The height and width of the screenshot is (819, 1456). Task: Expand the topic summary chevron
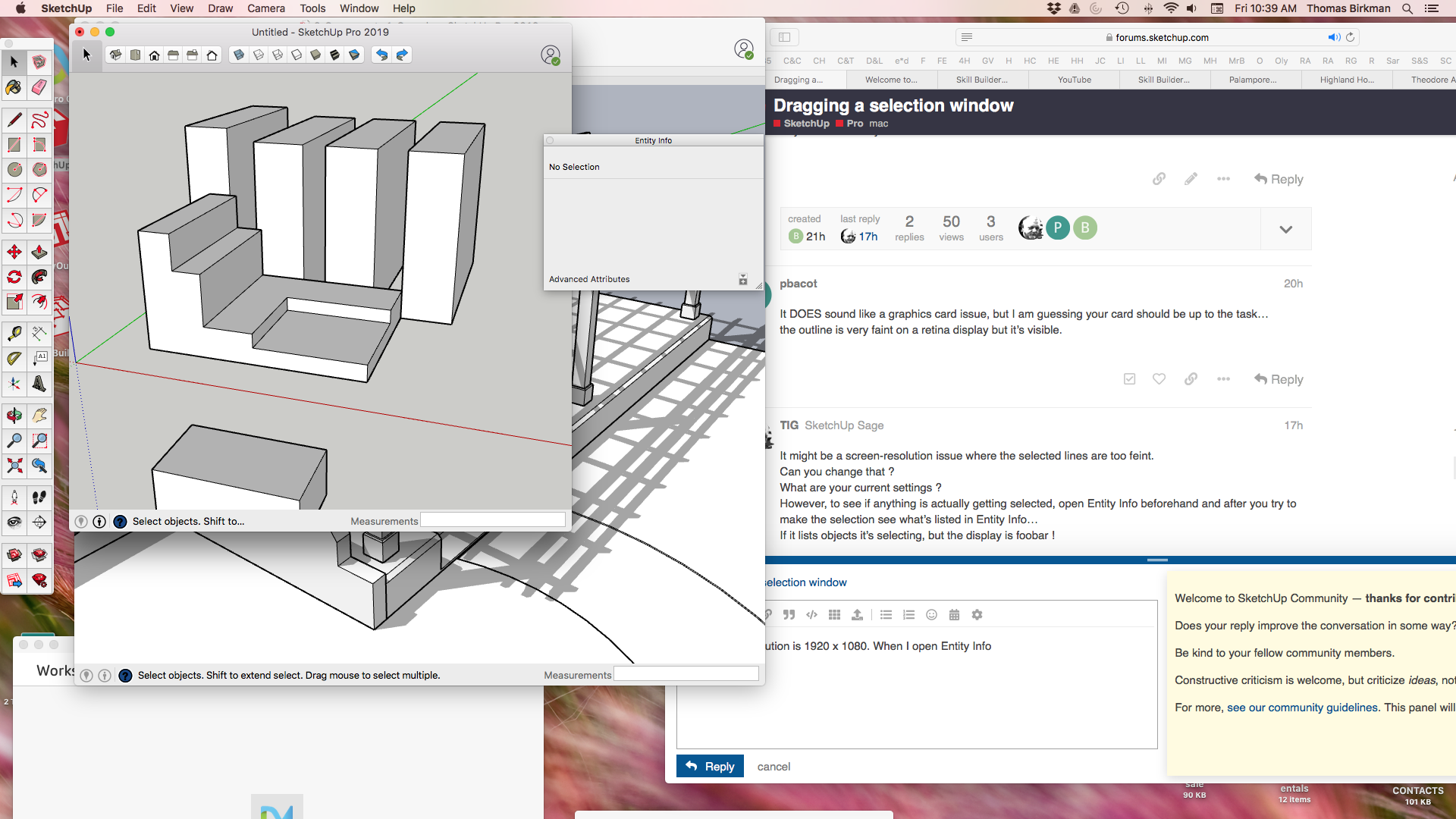pos(1285,229)
